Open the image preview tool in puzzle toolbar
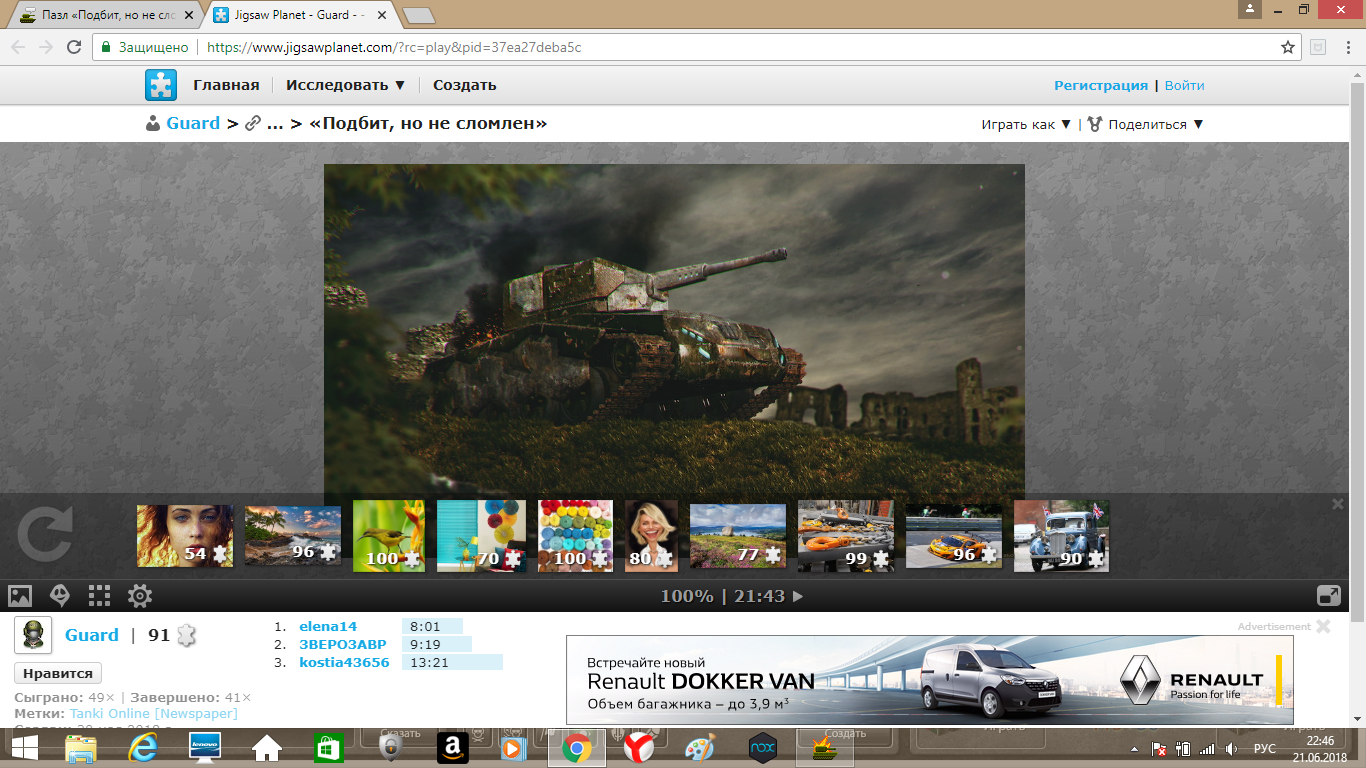 (20, 596)
